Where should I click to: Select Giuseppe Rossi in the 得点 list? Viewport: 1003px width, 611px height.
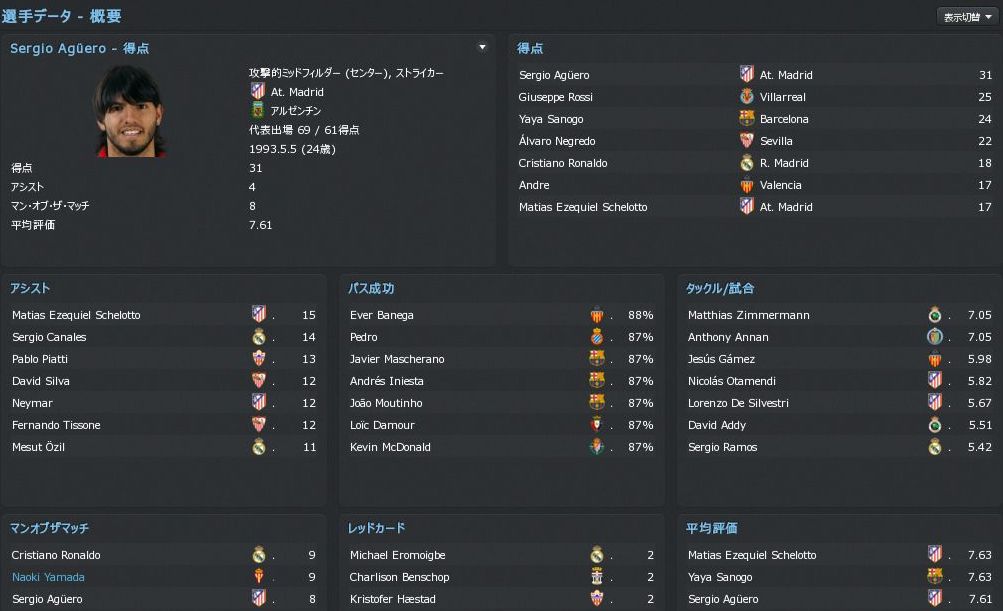(555, 97)
